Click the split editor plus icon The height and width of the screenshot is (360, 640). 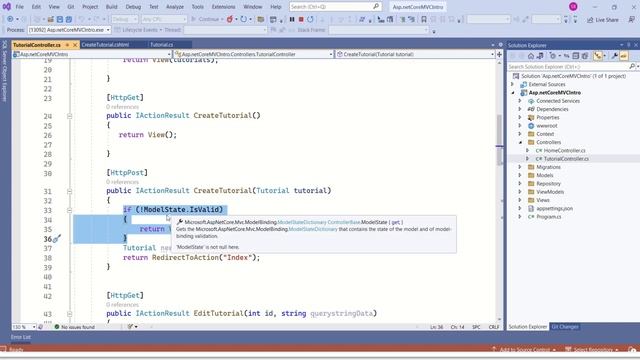coord(499,54)
